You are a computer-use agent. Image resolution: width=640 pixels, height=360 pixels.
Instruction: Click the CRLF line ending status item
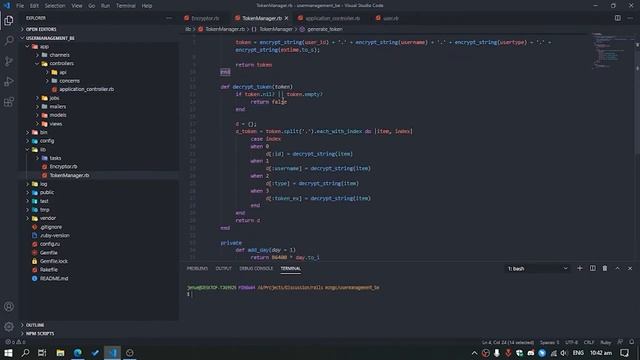(589, 342)
